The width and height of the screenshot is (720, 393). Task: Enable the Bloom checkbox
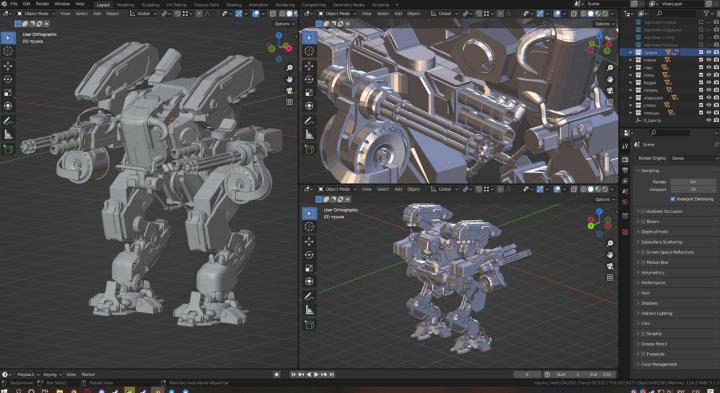643,221
